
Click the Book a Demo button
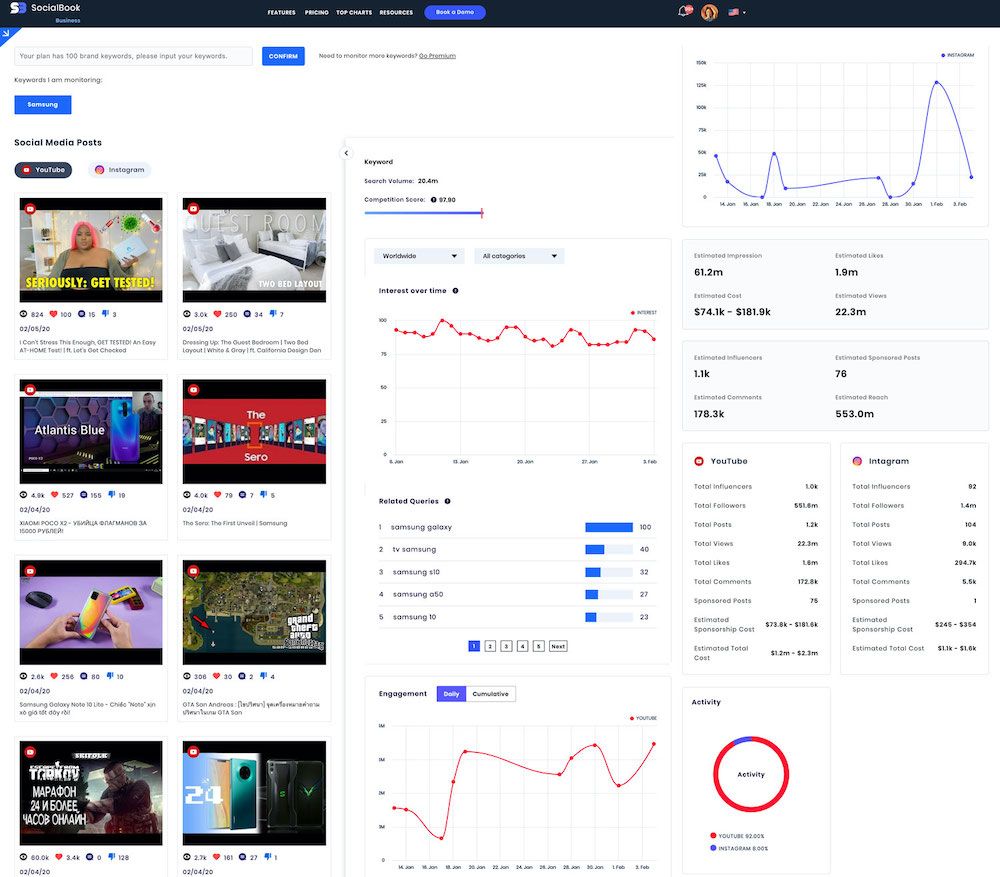pos(455,12)
